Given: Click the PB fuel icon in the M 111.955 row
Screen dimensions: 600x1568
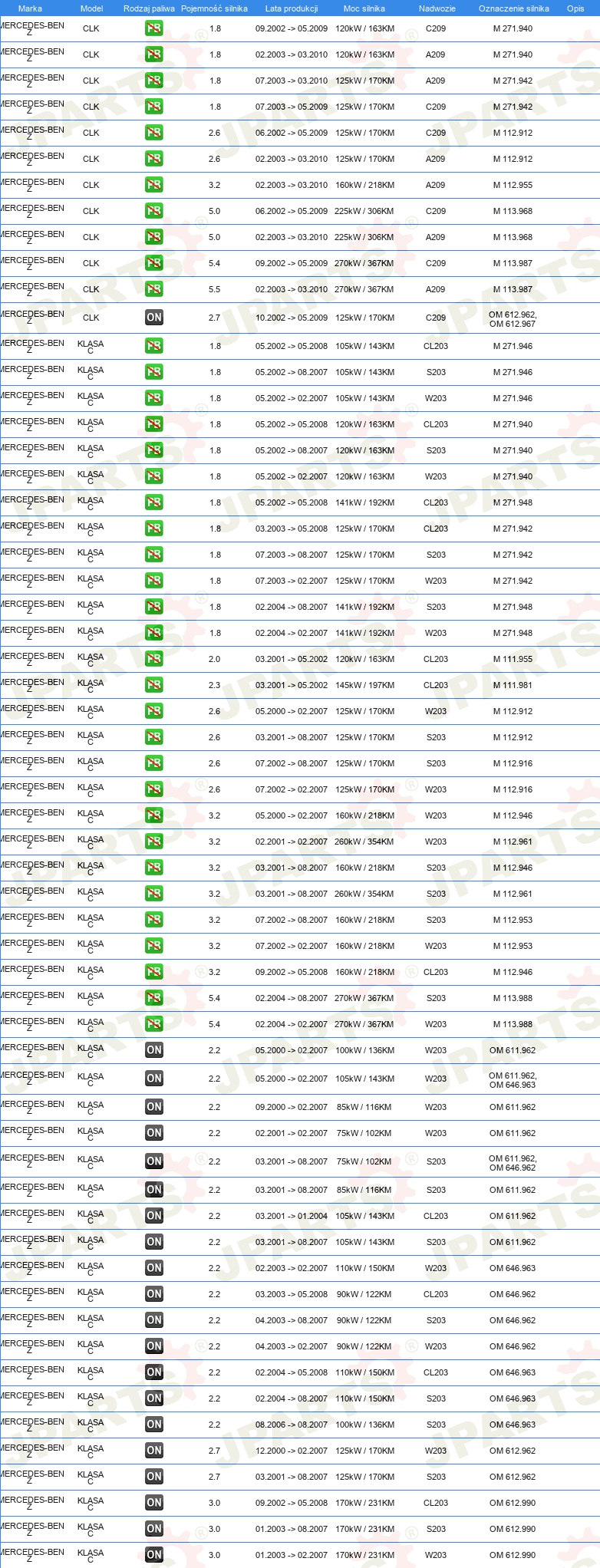Looking at the screenshot, I should pyautogui.click(x=154, y=659).
